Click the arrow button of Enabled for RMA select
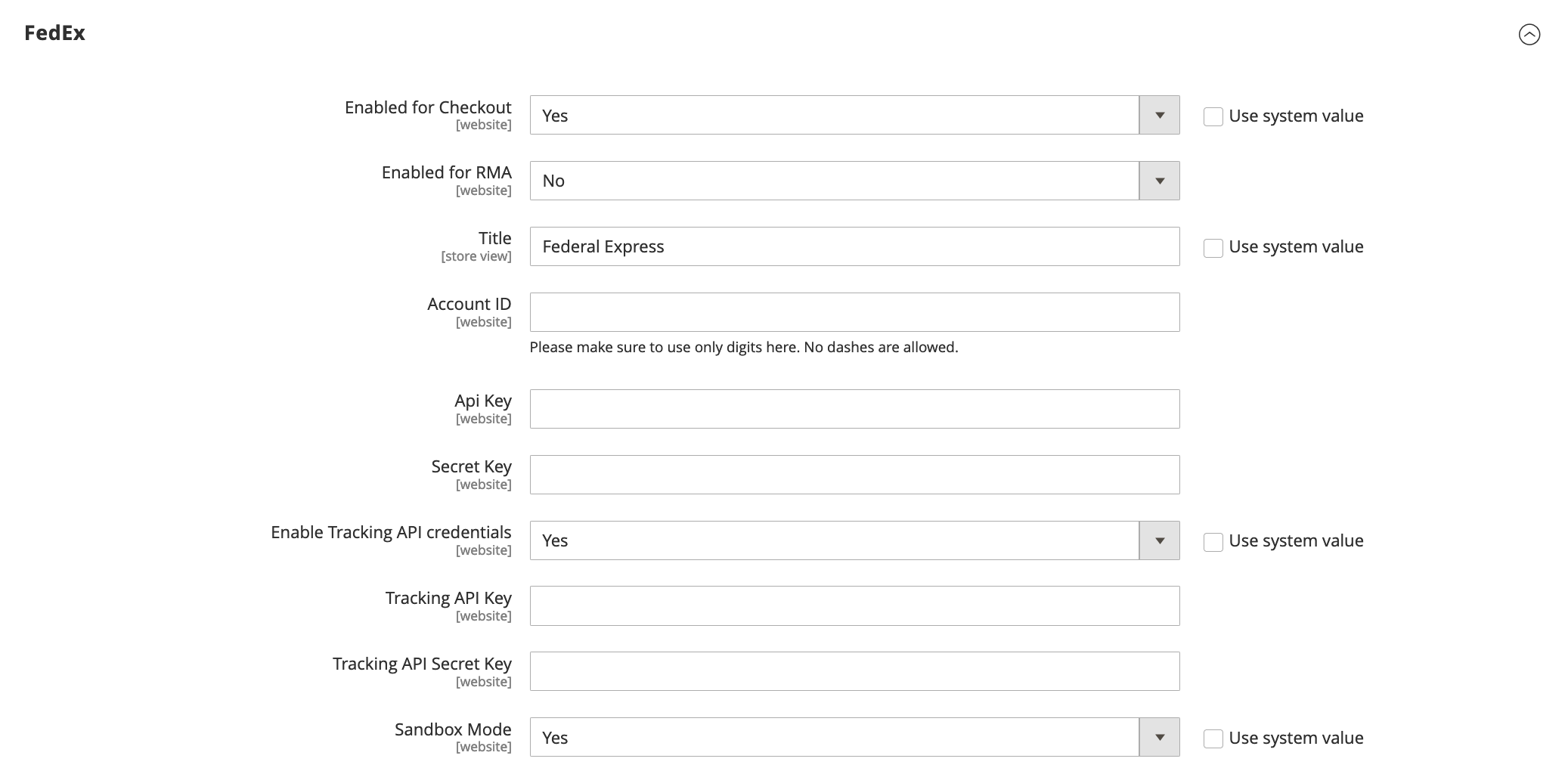This screenshot has height=771, width=1568. [1159, 181]
